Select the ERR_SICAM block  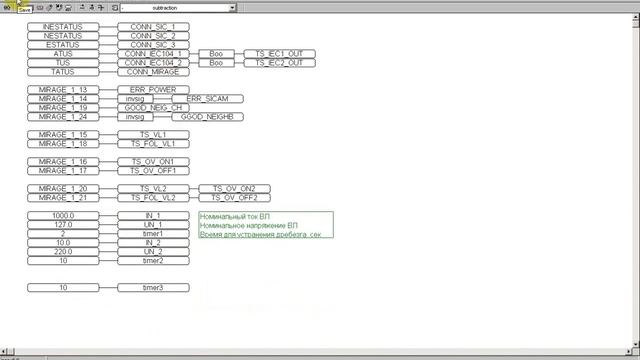click(207, 99)
